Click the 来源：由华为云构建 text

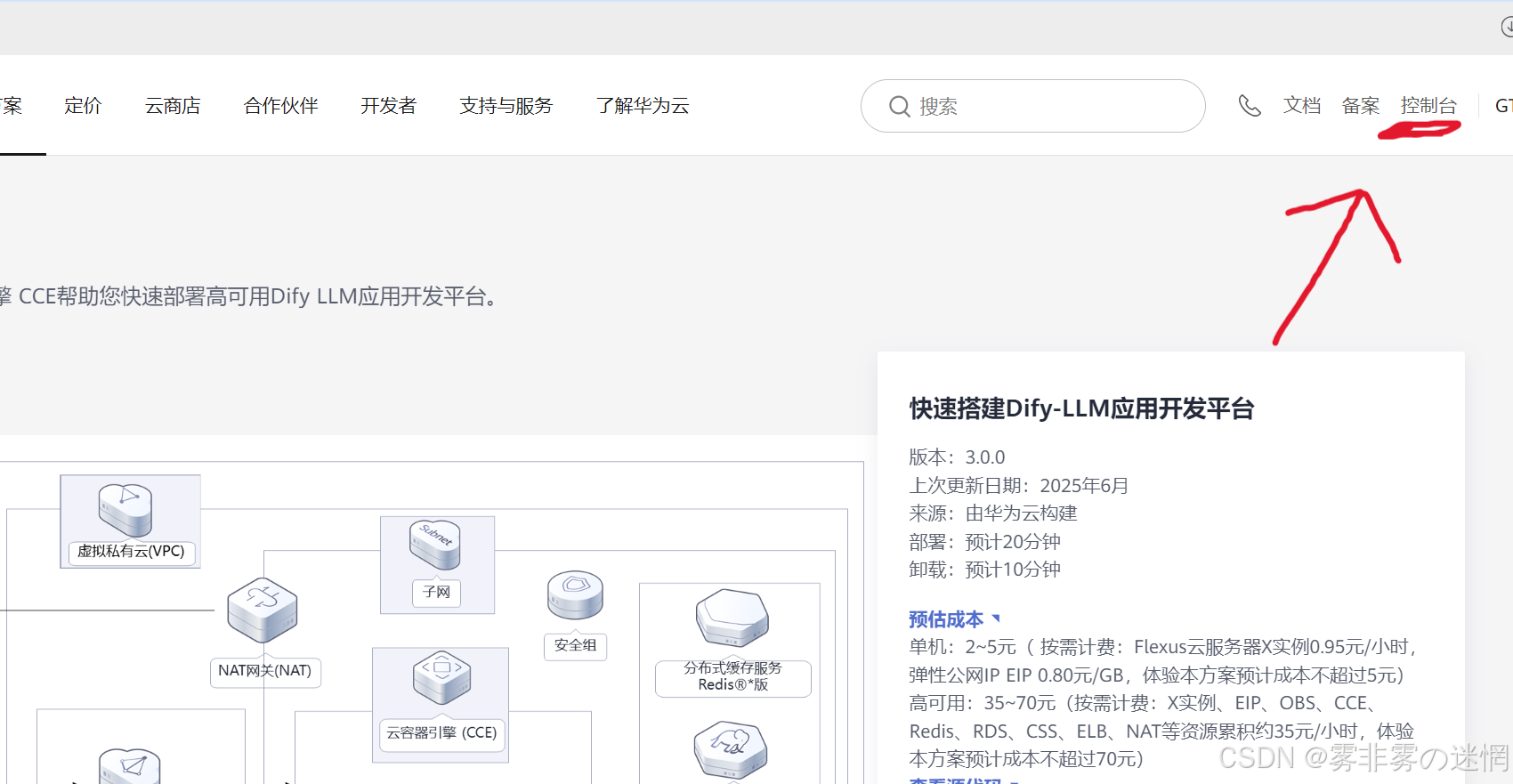point(993,513)
